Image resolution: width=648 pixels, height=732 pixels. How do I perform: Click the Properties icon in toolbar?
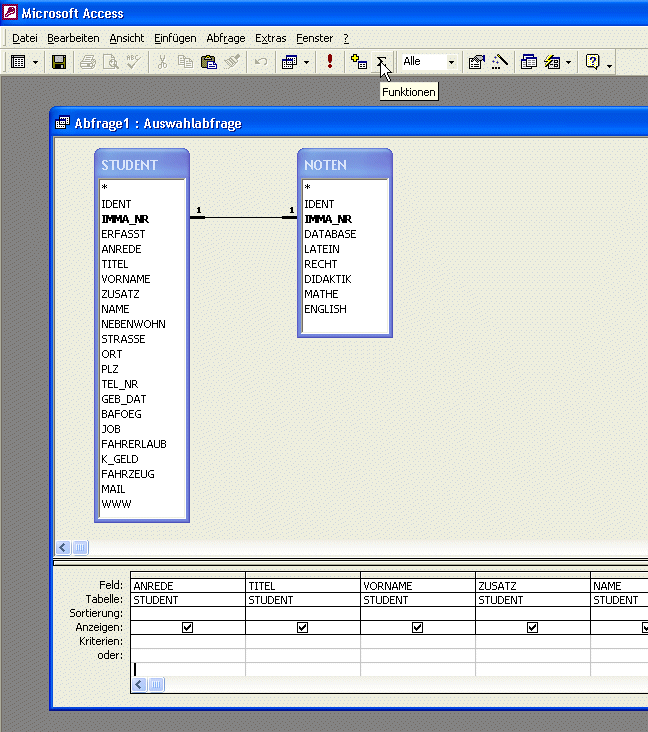[x=477, y=62]
